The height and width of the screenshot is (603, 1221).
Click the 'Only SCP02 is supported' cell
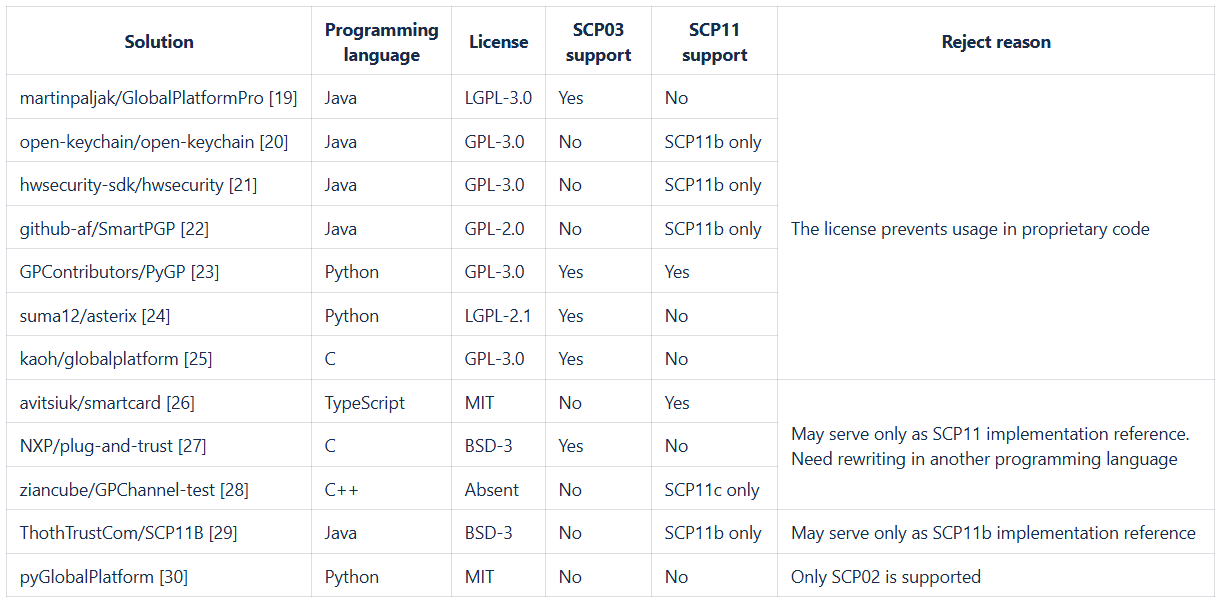885,577
